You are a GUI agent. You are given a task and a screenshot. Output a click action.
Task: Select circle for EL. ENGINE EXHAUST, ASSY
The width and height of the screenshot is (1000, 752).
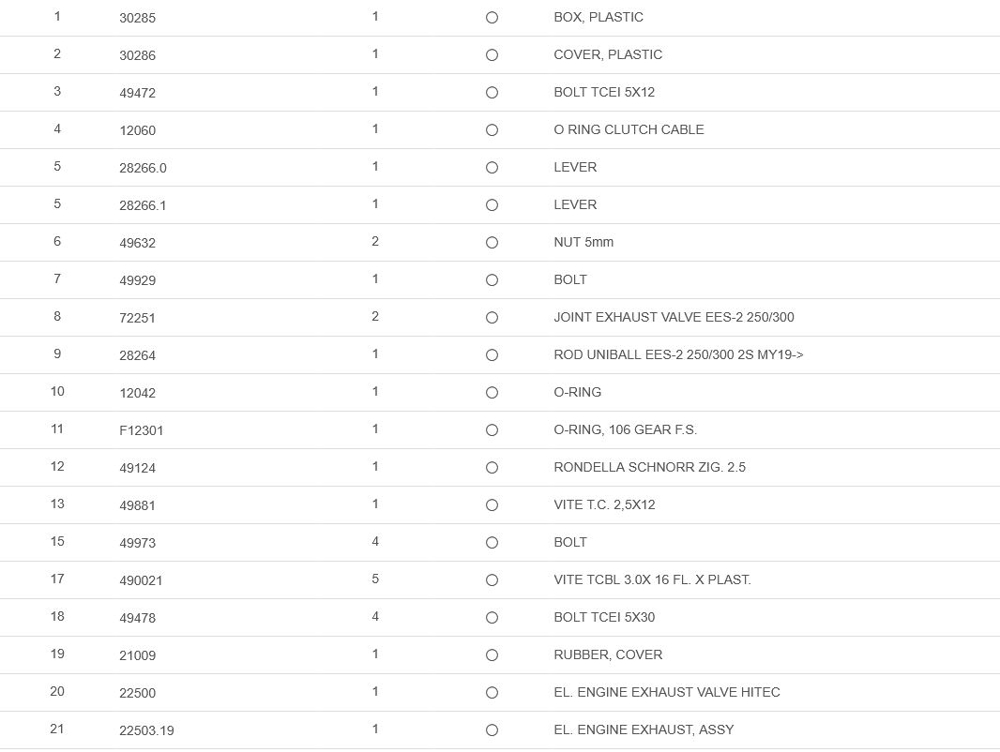(491, 730)
